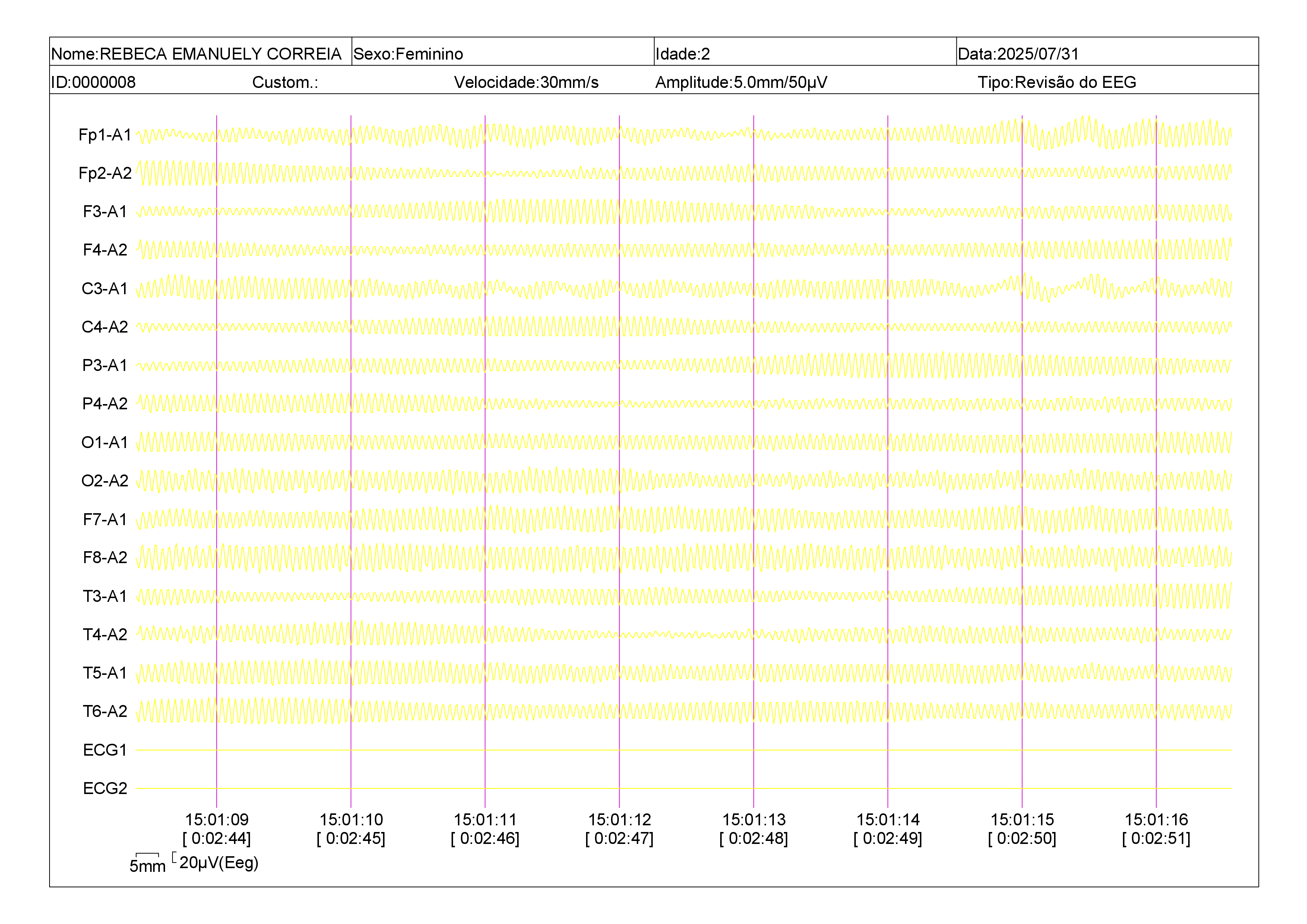Select the T6-A2 channel label
This screenshot has width=1307, height=924.
pos(105,711)
